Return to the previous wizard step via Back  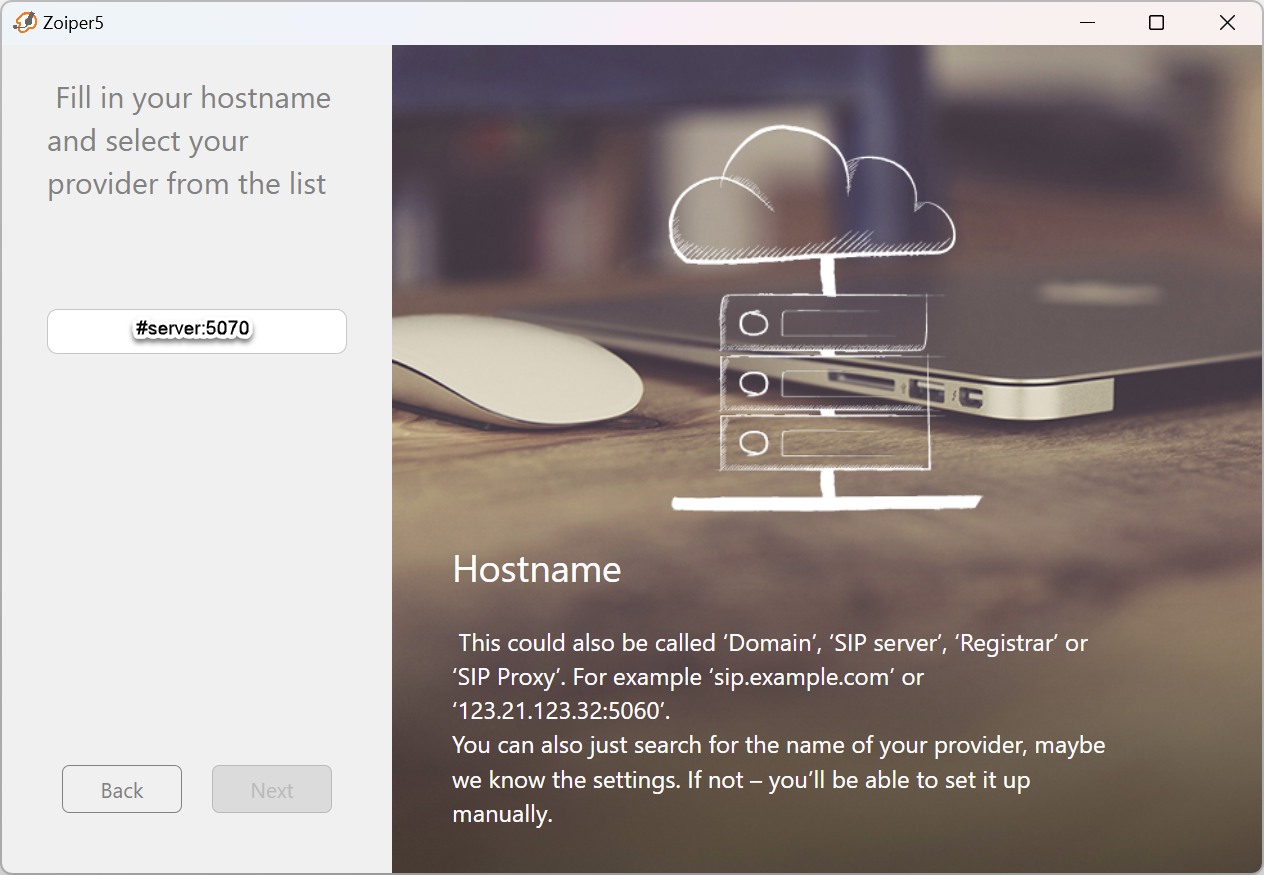click(x=121, y=789)
